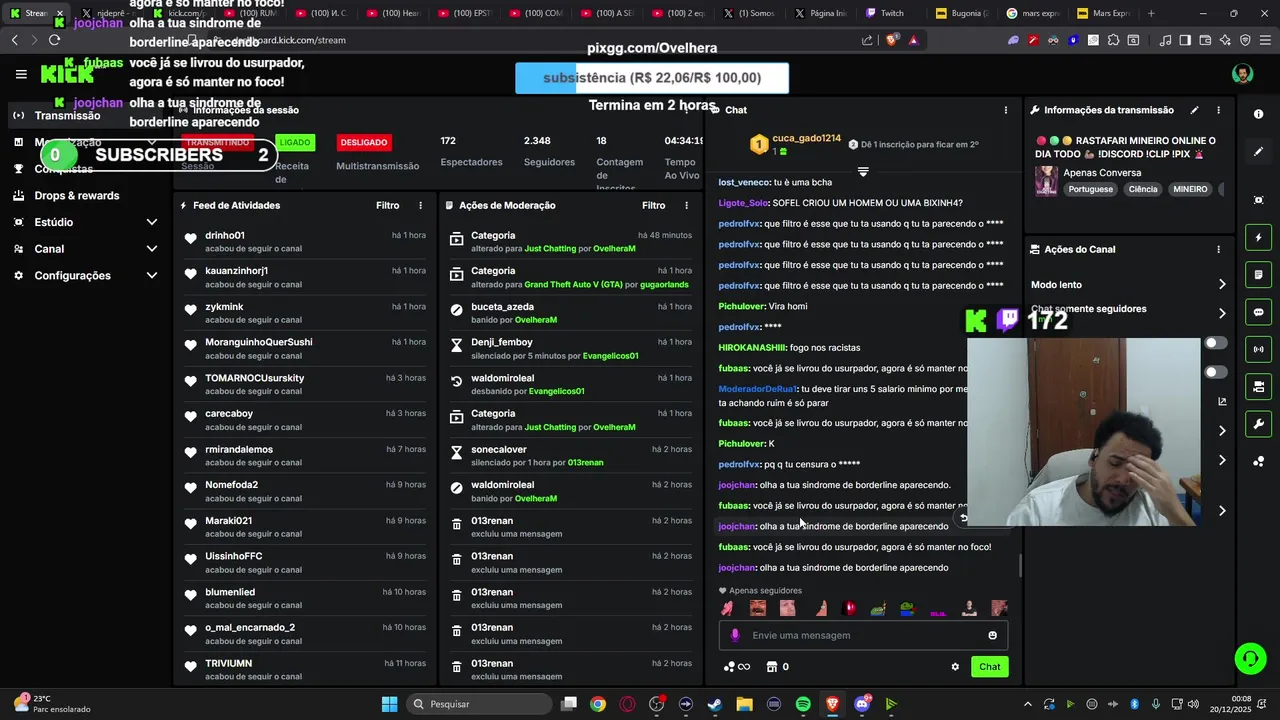Open chat settings gear icon
Viewport: 1280px width, 720px height.
955,667
